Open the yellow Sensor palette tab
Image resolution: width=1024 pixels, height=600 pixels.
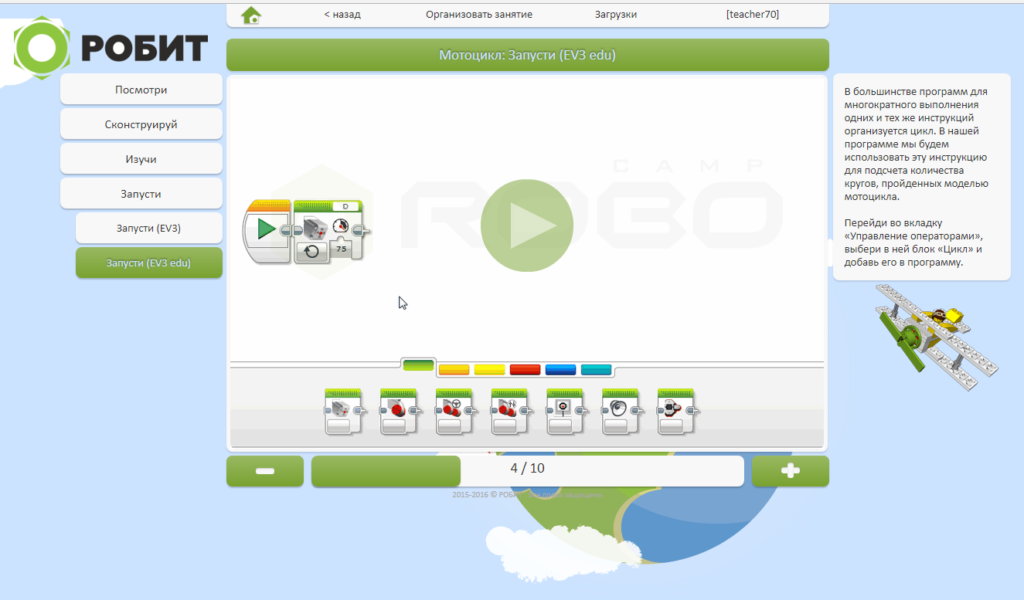pos(489,370)
